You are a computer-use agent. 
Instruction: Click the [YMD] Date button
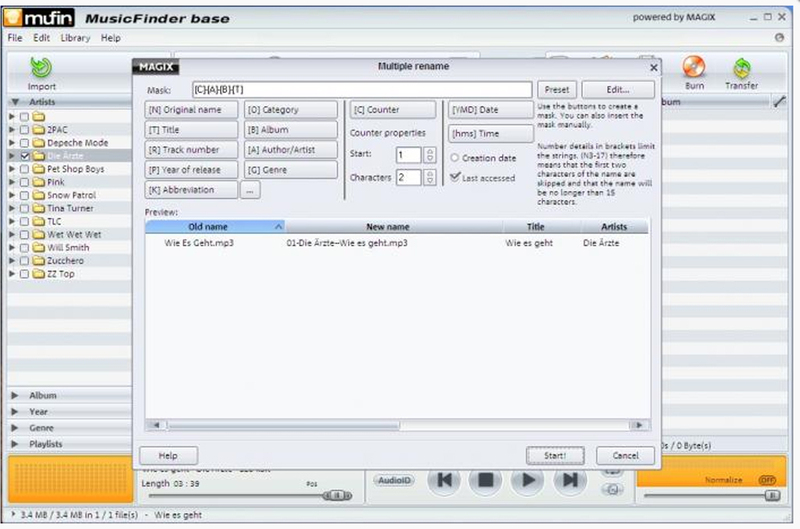[x=491, y=110]
